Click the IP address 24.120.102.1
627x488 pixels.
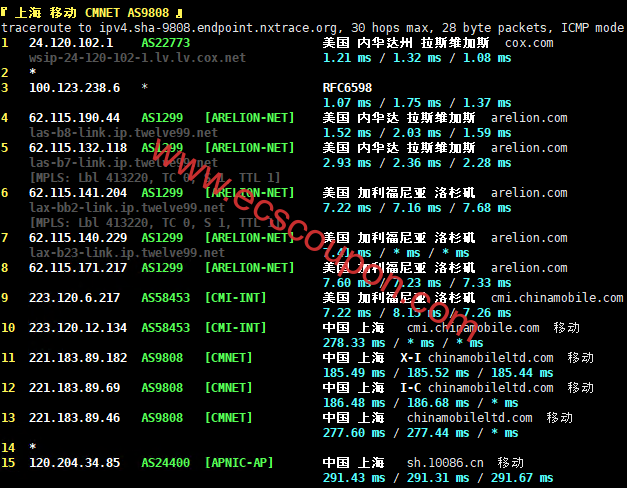tap(71, 43)
